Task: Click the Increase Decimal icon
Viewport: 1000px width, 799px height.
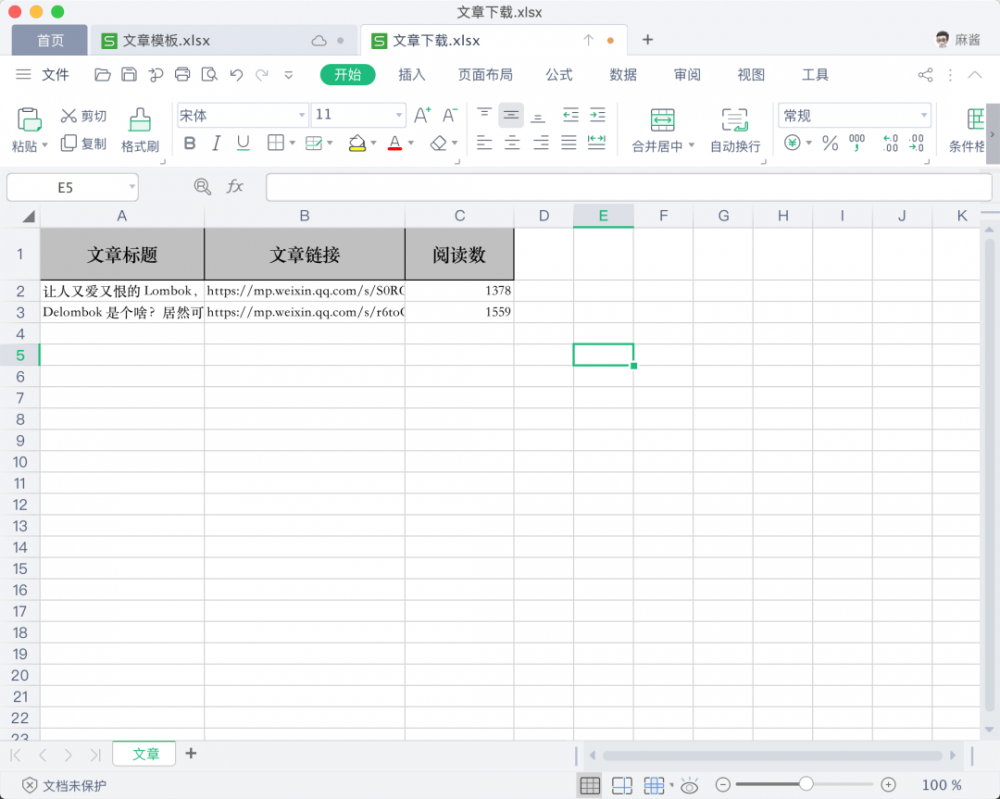Action: [889, 143]
